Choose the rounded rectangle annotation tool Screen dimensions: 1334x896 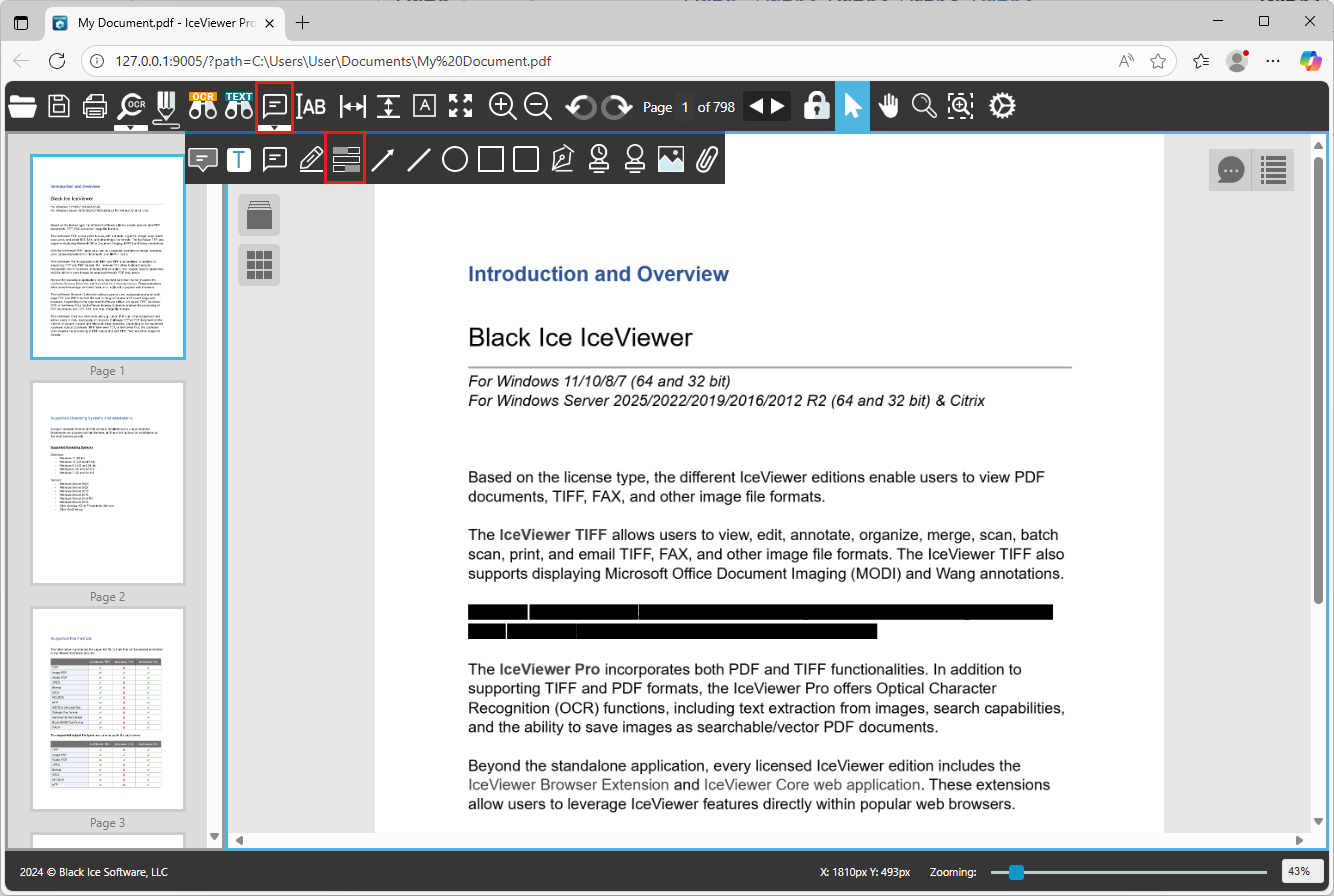(x=527, y=159)
